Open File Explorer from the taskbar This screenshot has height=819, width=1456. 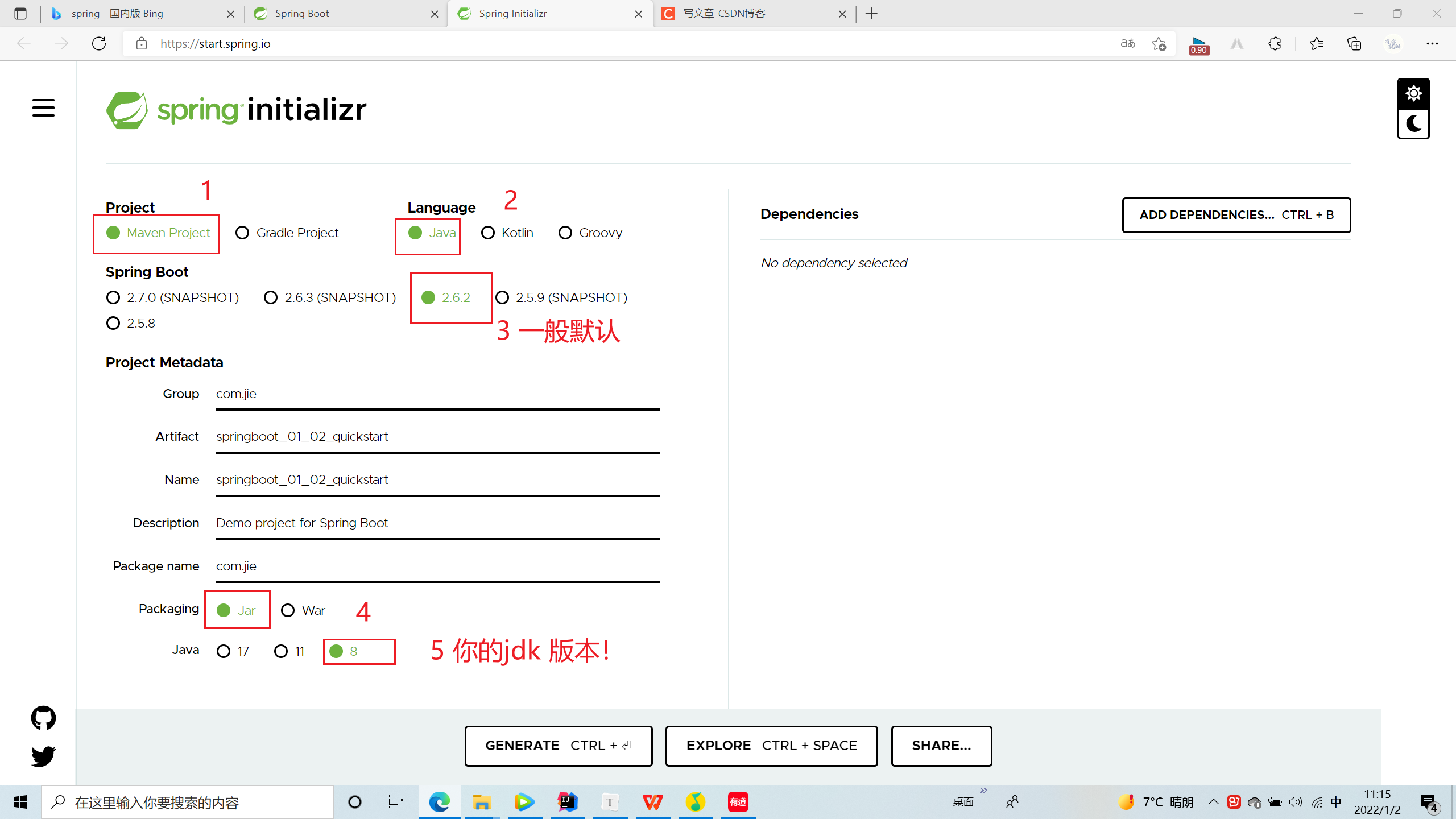(482, 802)
